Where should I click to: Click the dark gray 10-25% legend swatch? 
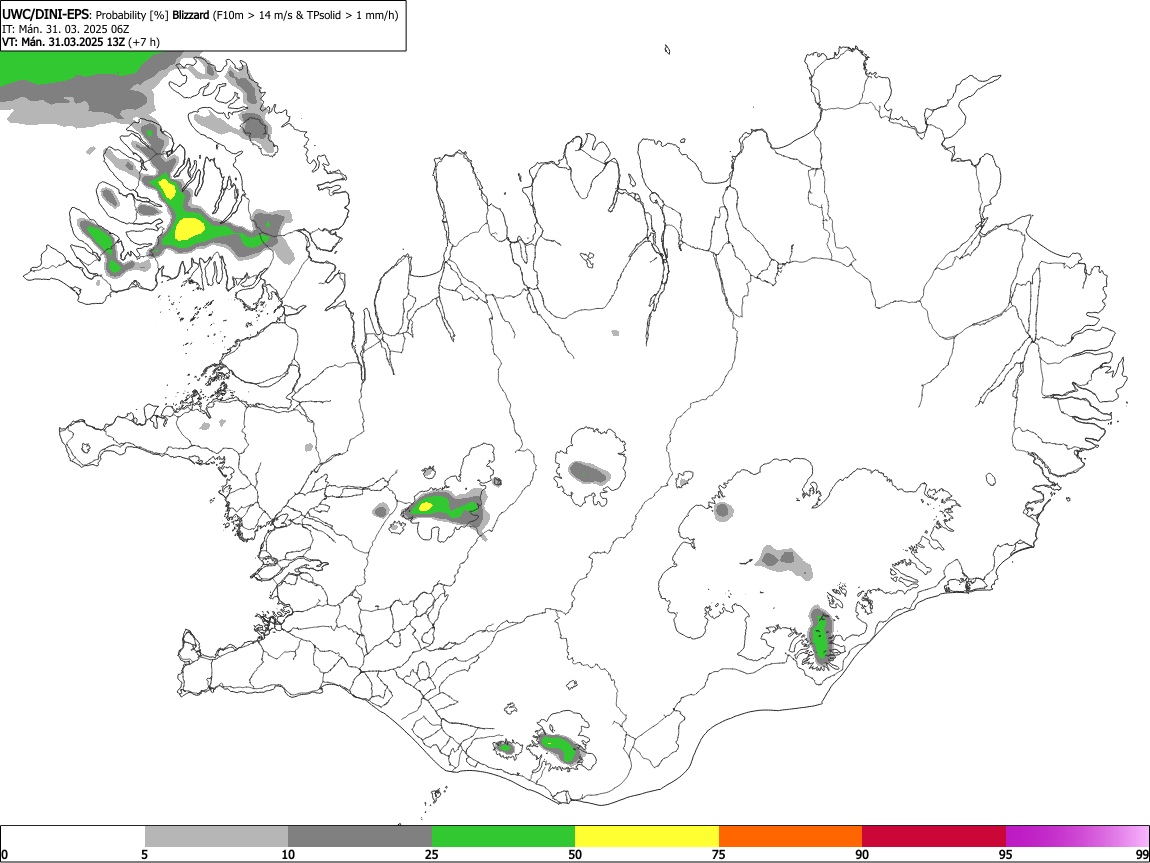(360, 837)
